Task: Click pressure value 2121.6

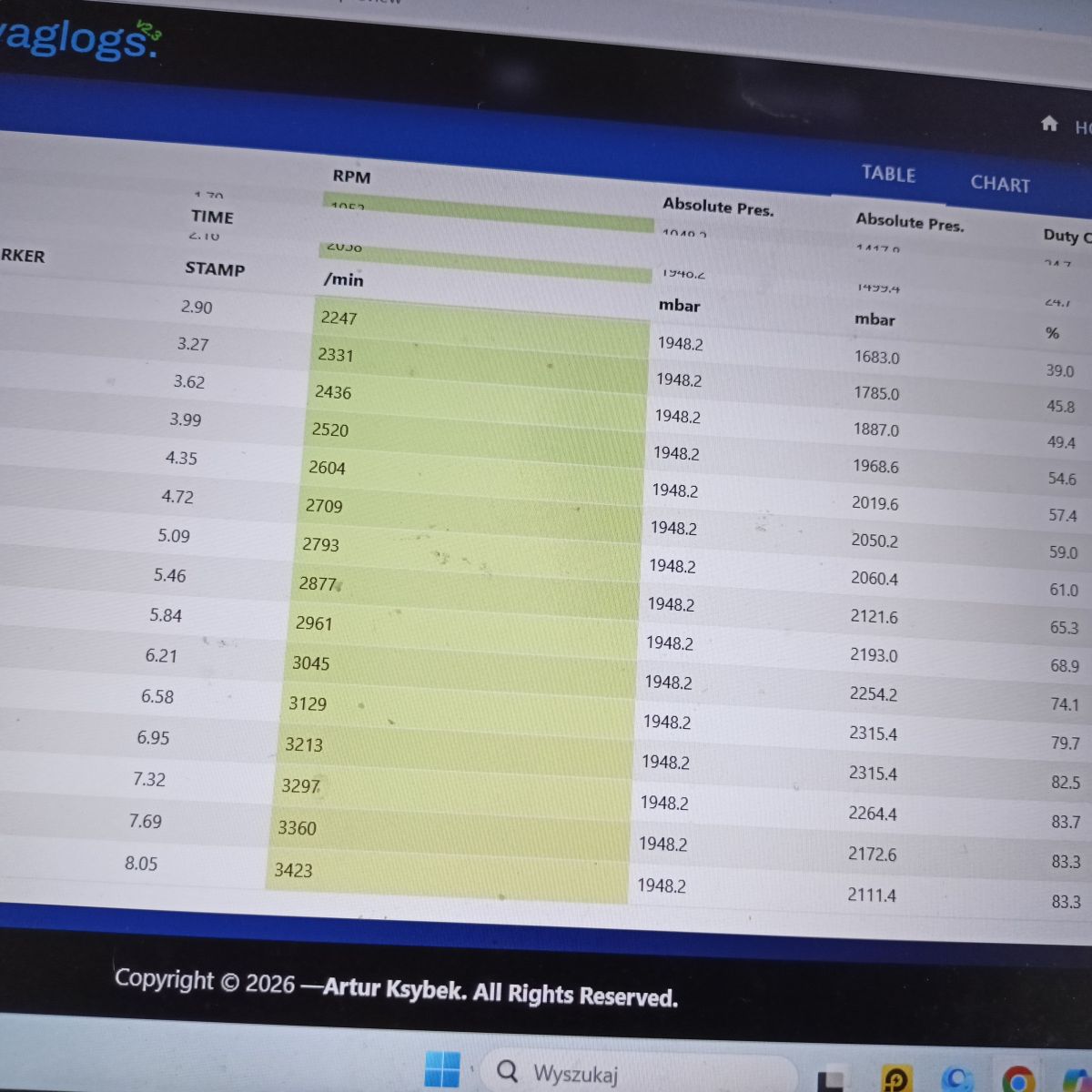Action: click(x=874, y=617)
